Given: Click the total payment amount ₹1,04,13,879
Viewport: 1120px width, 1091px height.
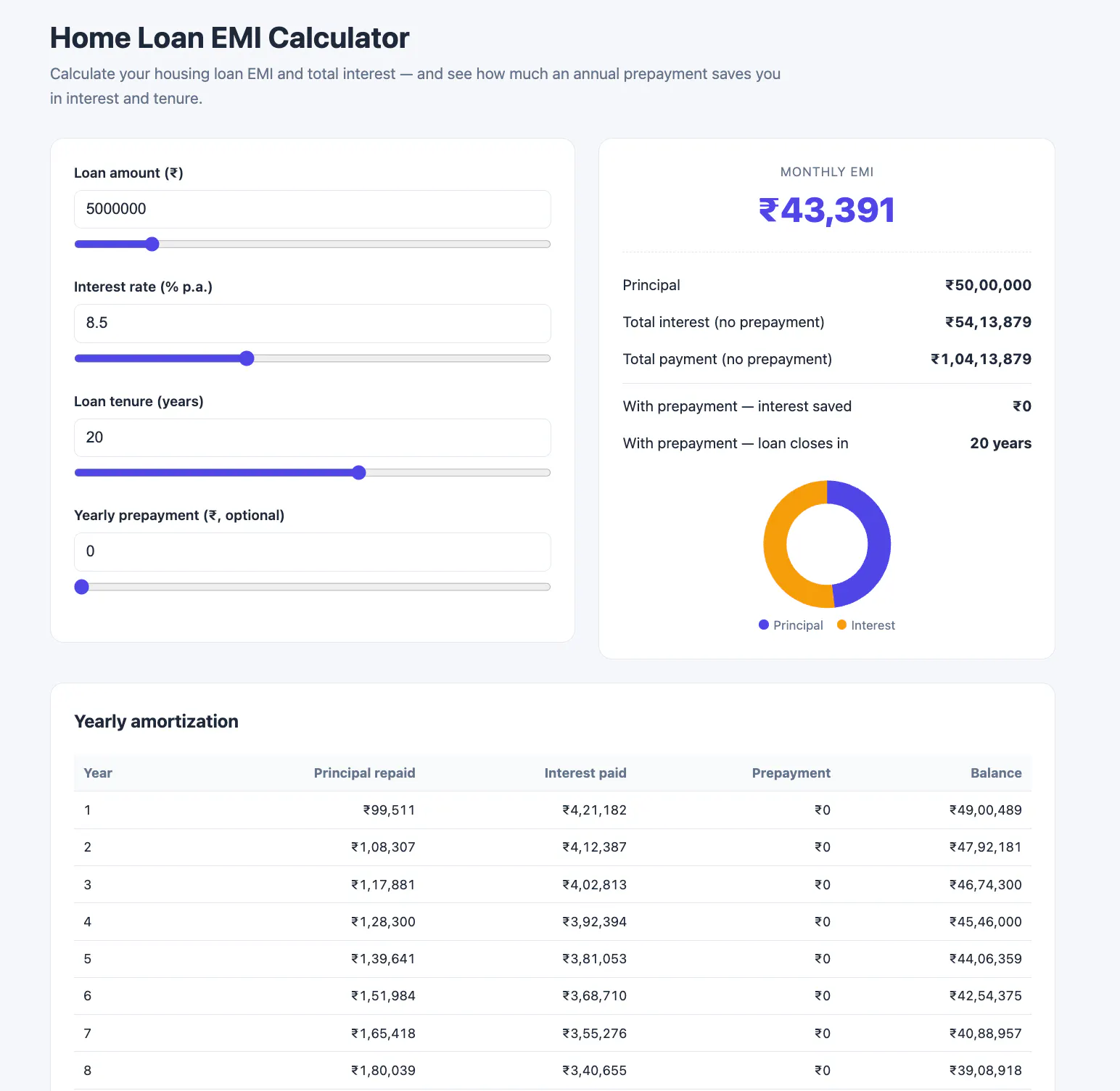Looking at the screenshot, I should 981,359.
